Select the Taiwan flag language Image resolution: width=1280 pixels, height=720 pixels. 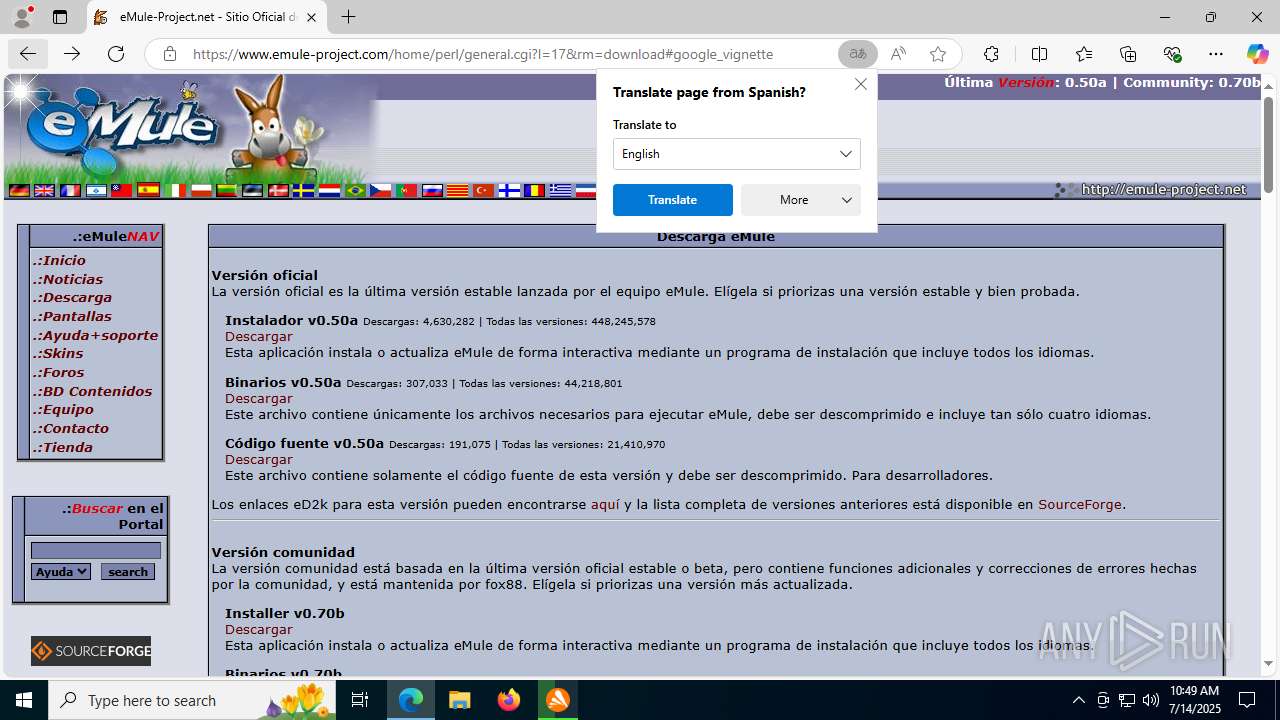tap(122, 190)
